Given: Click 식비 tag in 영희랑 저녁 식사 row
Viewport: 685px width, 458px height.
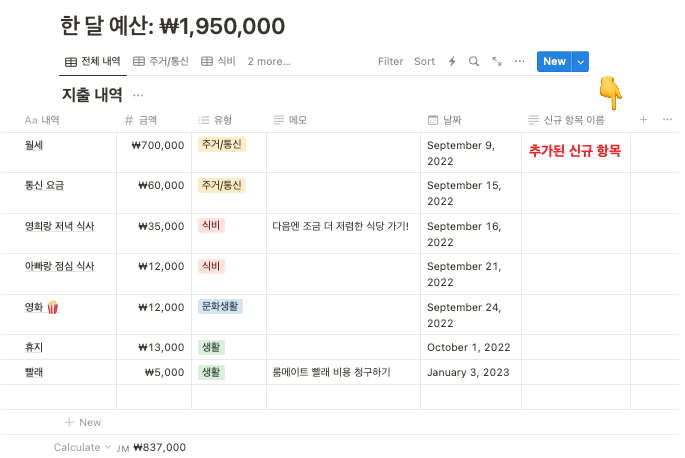Looking at the screenshot, I should (211, 226).
